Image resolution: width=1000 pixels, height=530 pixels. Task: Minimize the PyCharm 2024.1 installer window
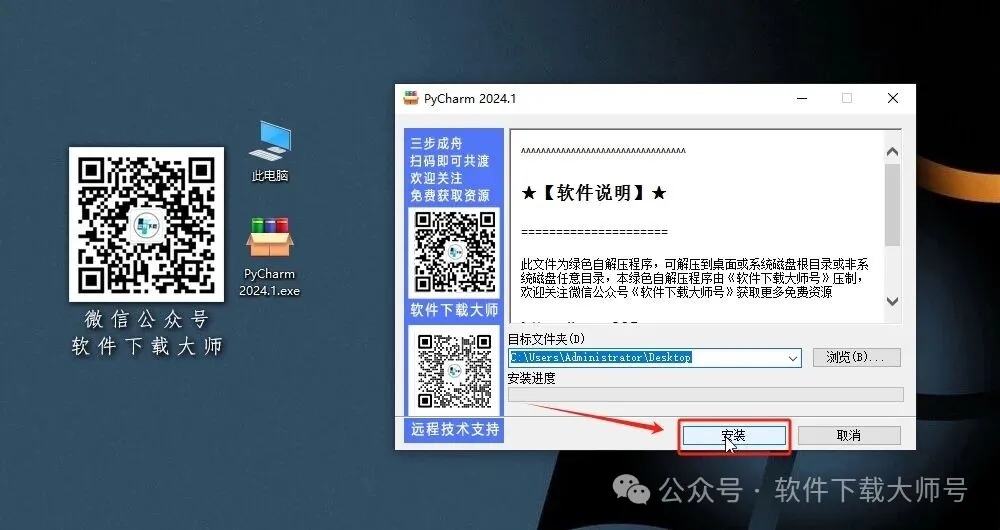tap(802, 98)
